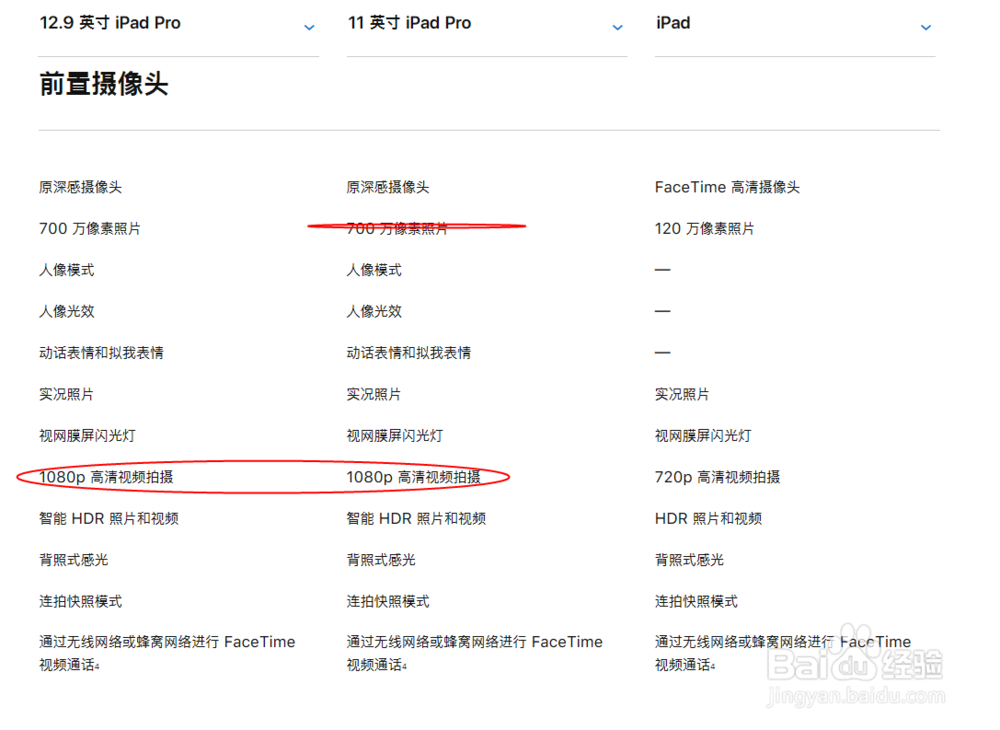Click 120 万像素照片 under iPad

click(707, 228)
